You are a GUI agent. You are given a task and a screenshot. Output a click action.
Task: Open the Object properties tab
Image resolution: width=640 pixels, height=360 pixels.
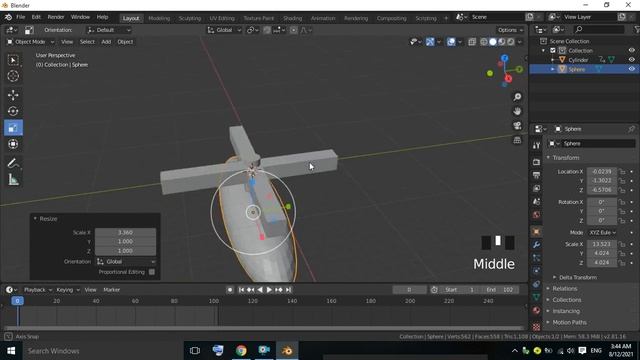pyautogui.click(x=536, y=232)
